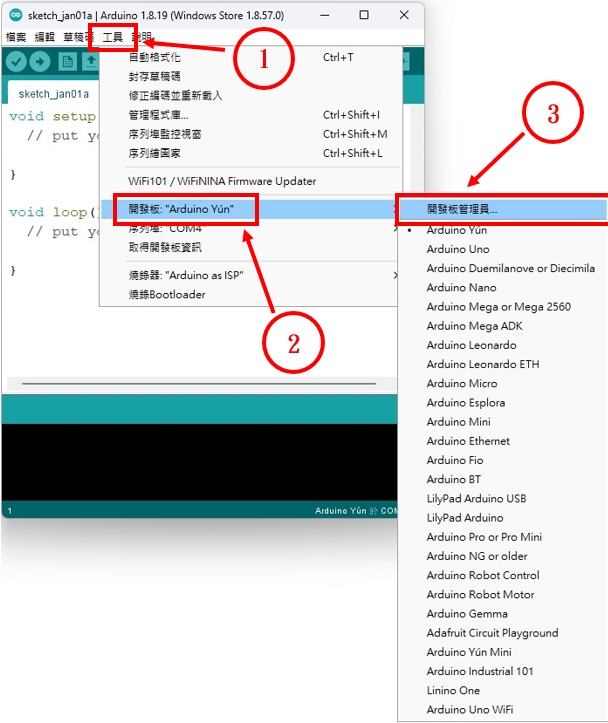Image resolution: width=608 pixels, height=723 pixels.
Task: Choose Adafruit Circuit Playground board
Action: tap(503, 633)
